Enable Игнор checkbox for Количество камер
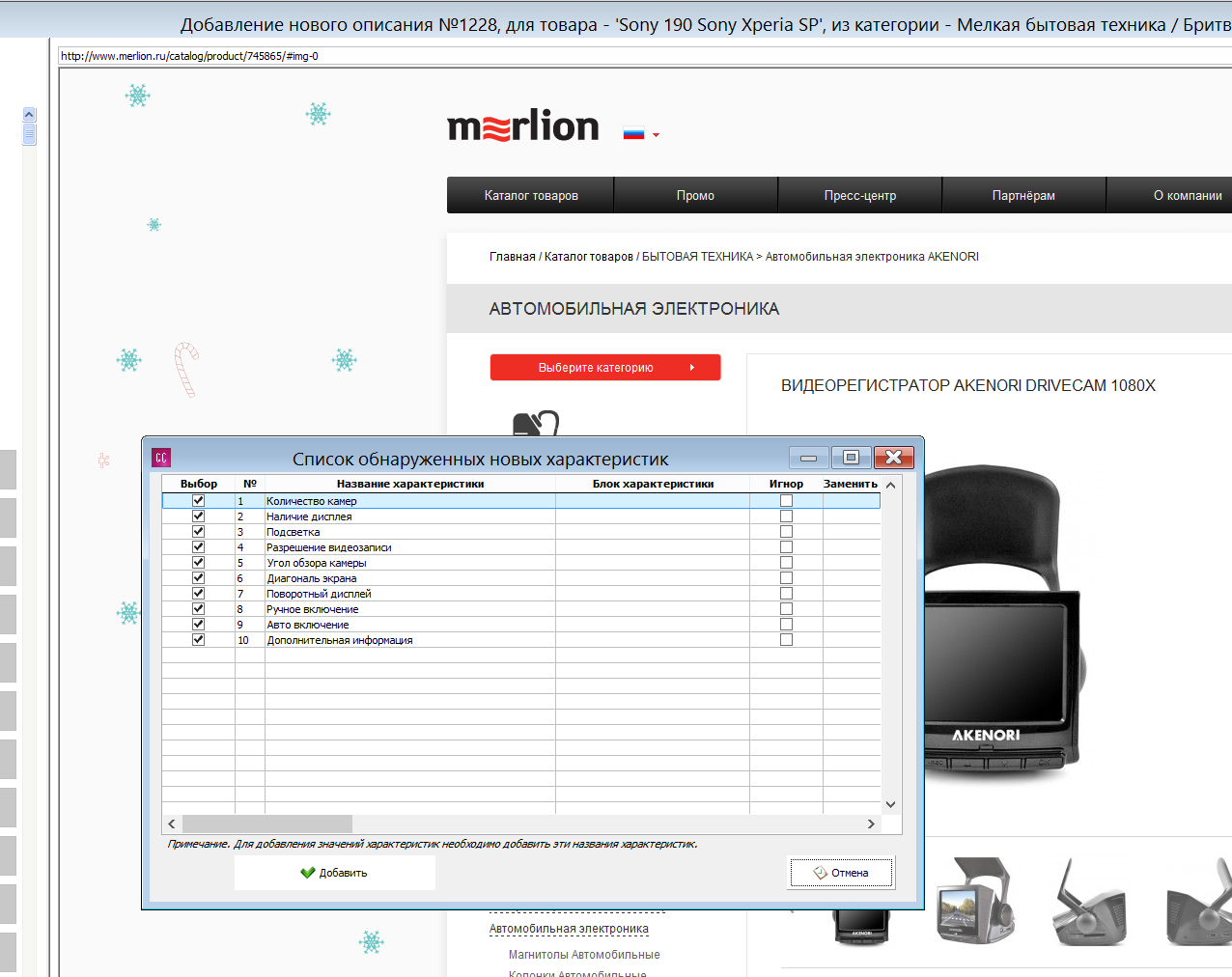The width and height of the screenshot is (1232, 977). (x=786, y=500)
